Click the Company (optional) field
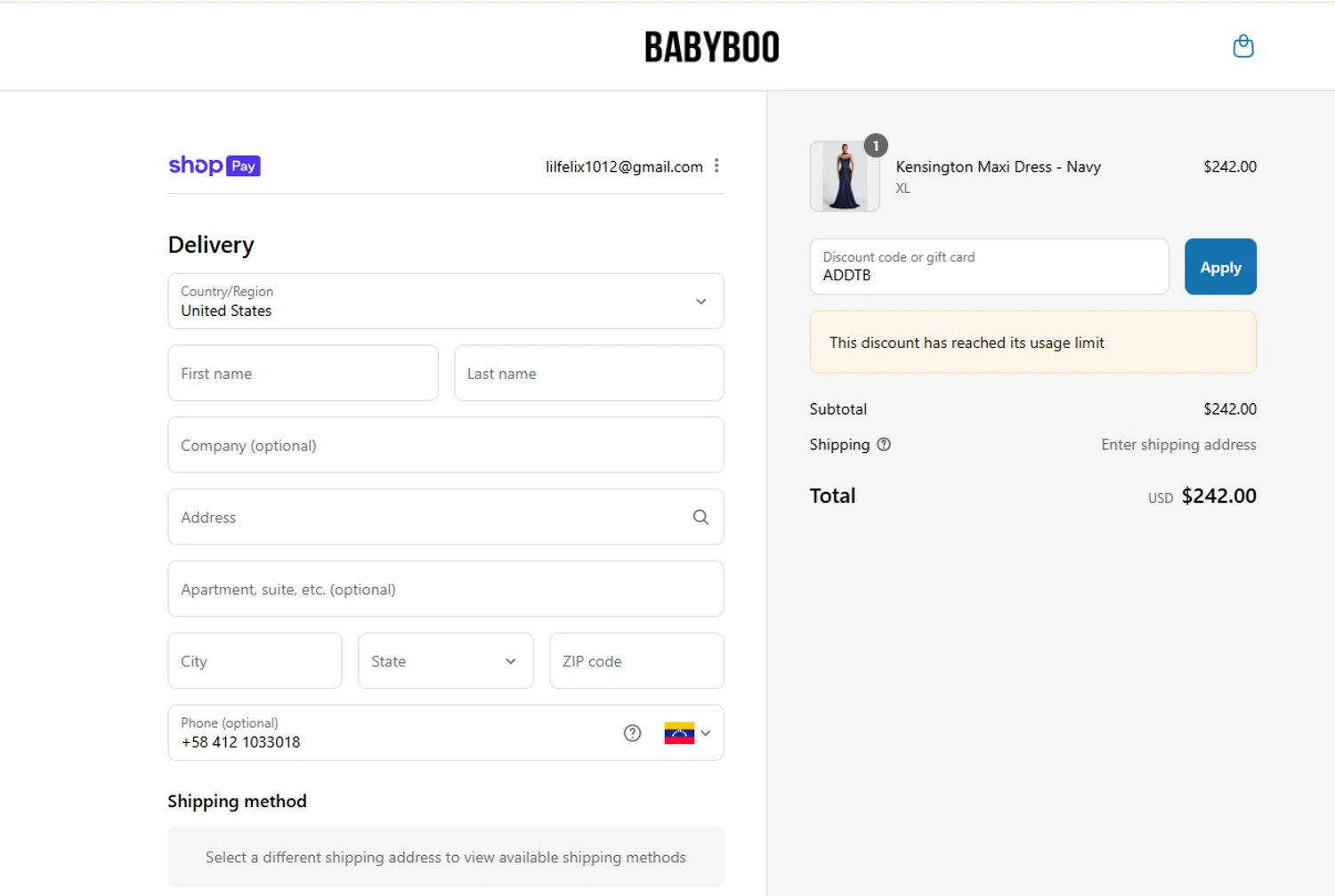Image resolution: width=1335 pixels, height=896 pixels. coord(446,445)
